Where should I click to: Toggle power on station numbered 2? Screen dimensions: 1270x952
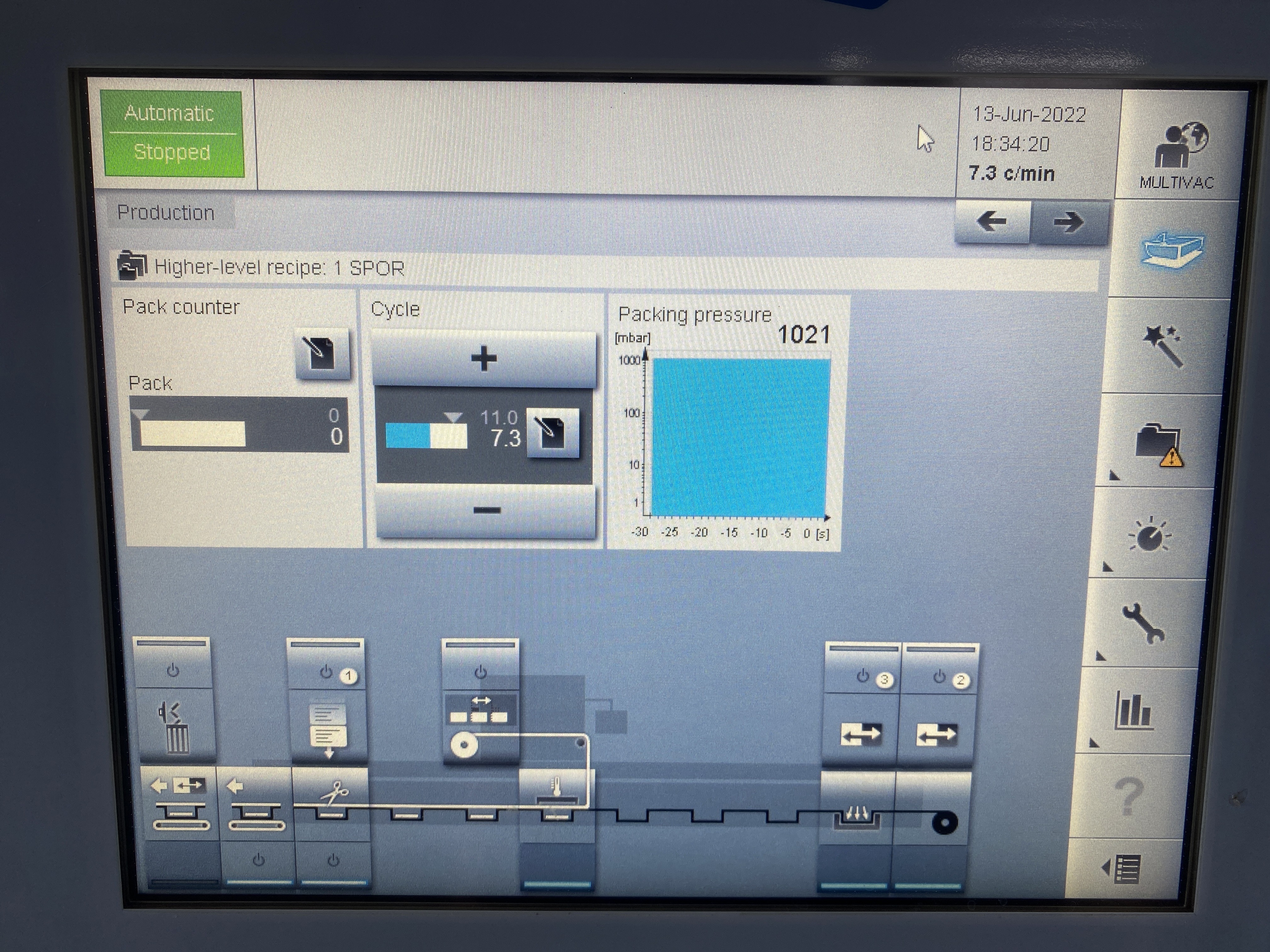click(939, 678)
